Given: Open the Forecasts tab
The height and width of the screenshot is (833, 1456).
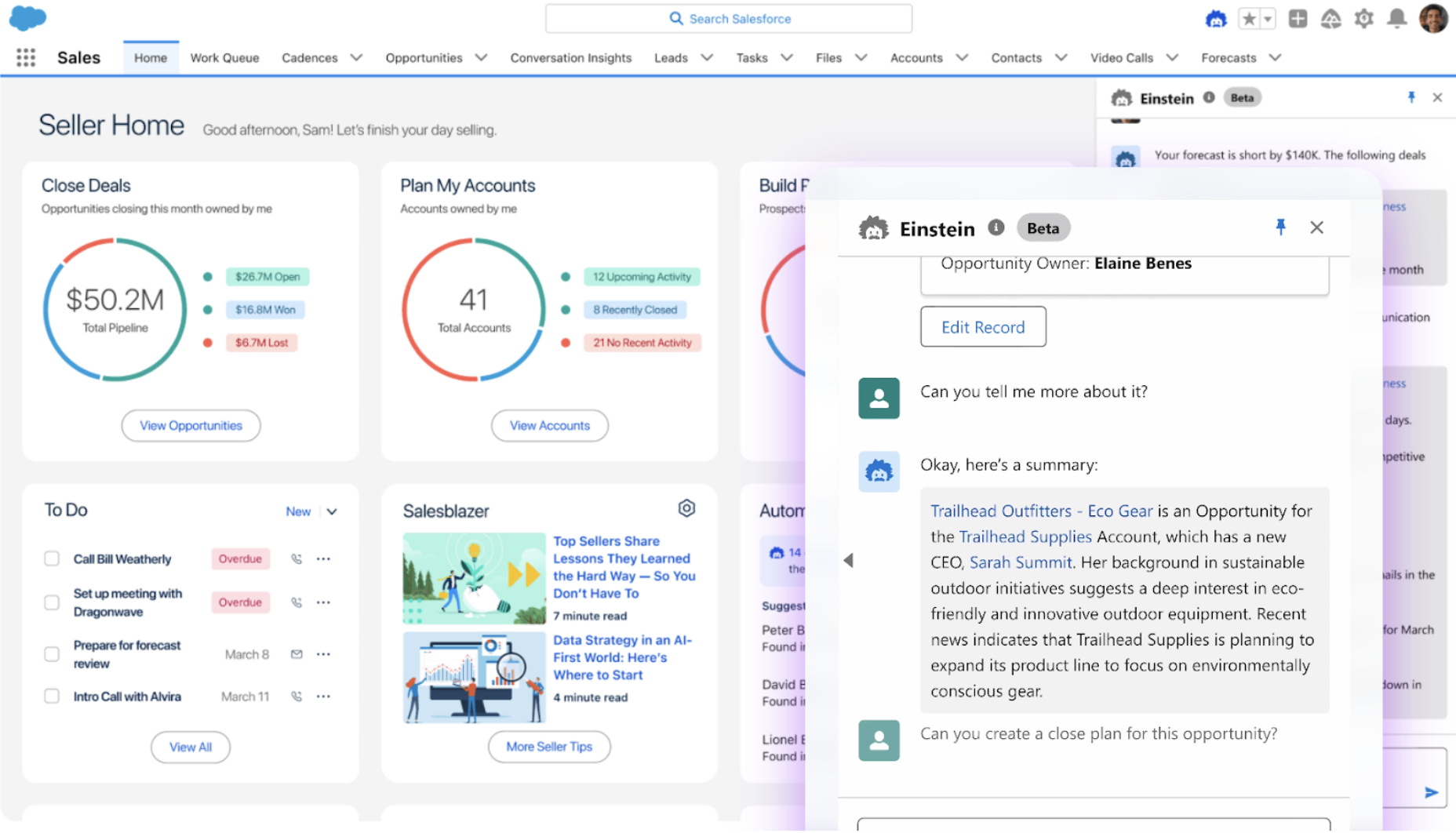Looking at the screenshot, I should [1228, 57].
